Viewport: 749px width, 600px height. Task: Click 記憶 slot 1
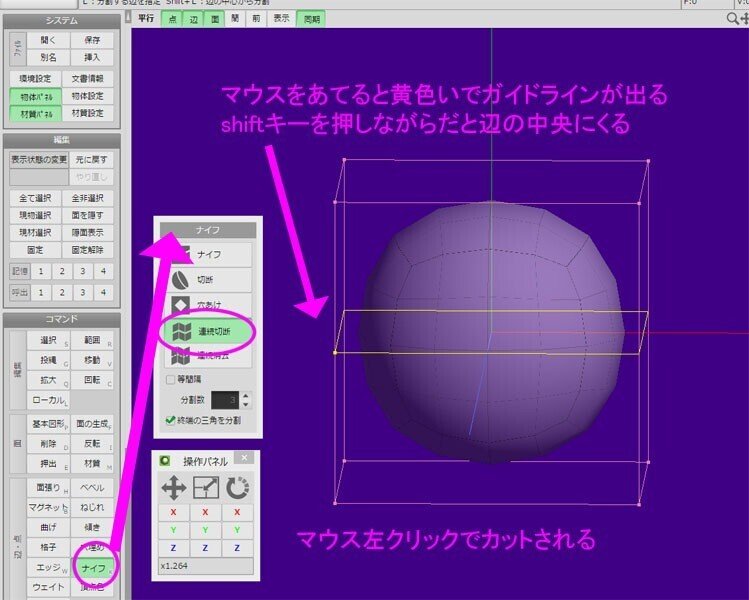click(41, 271)
